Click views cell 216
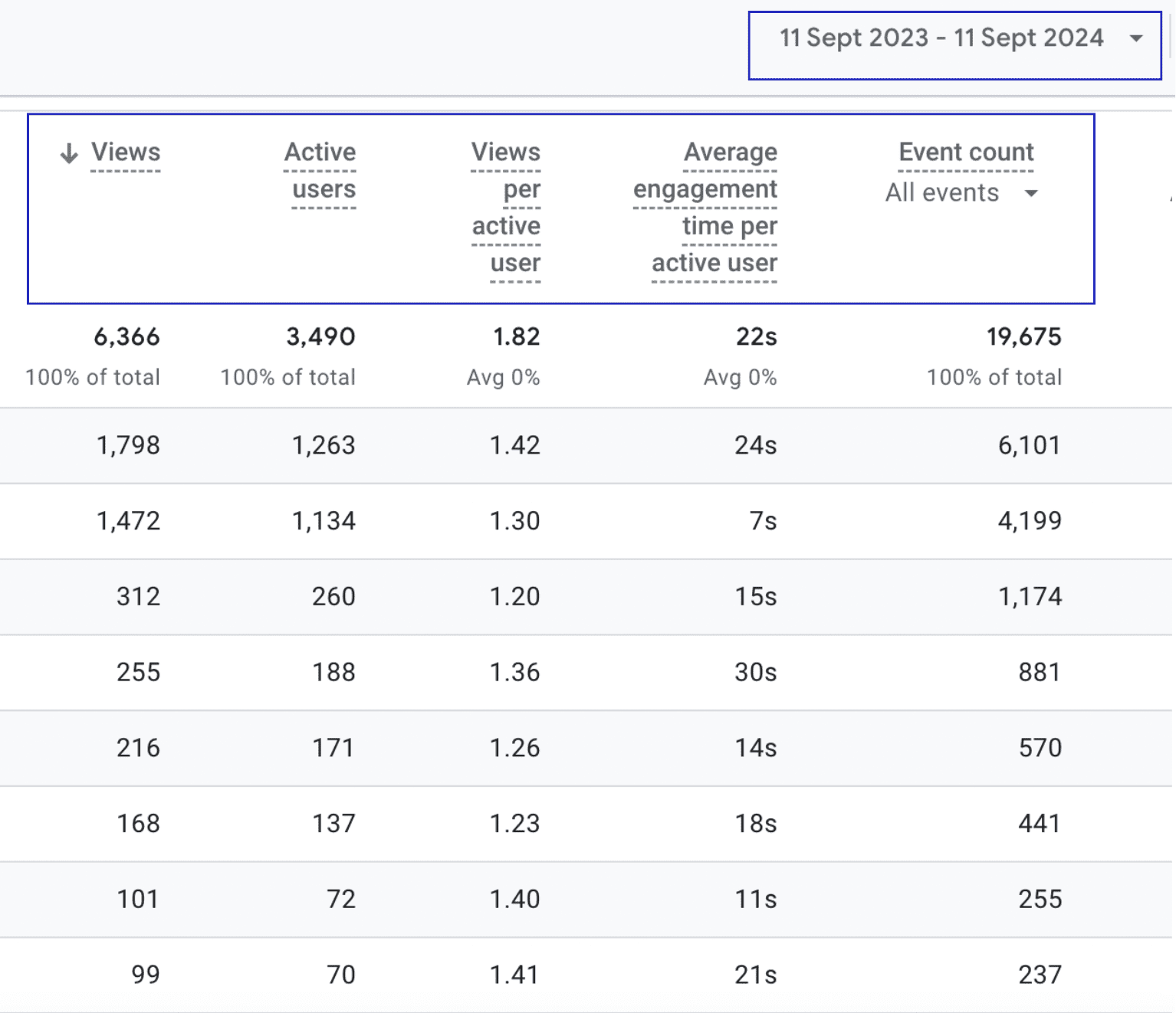Viewport: 1176px width, 1013px height. click(x=139, y=748)
